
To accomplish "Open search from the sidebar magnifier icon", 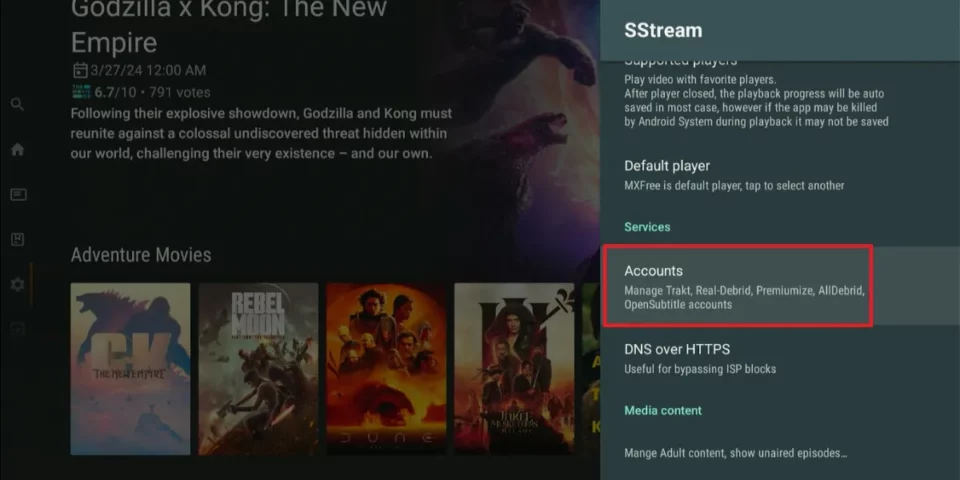I will pyautogui.click(x=17, y=104).
